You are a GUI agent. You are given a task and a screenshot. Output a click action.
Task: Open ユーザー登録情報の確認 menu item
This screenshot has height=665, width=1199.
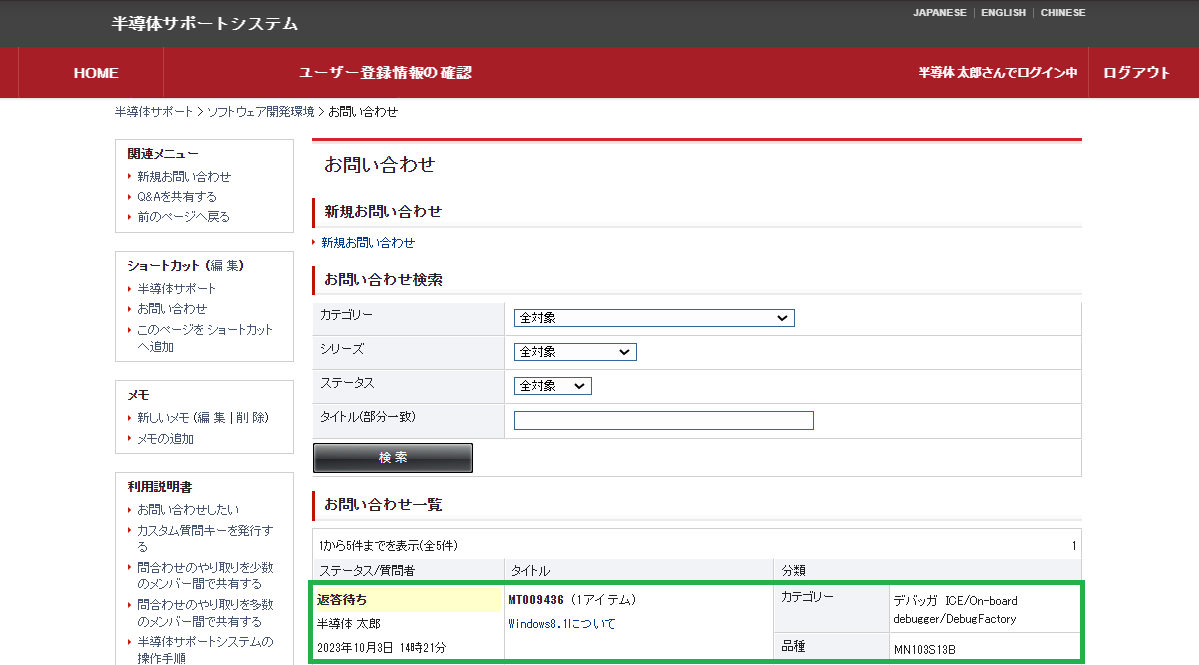click(x=385, y=73)
